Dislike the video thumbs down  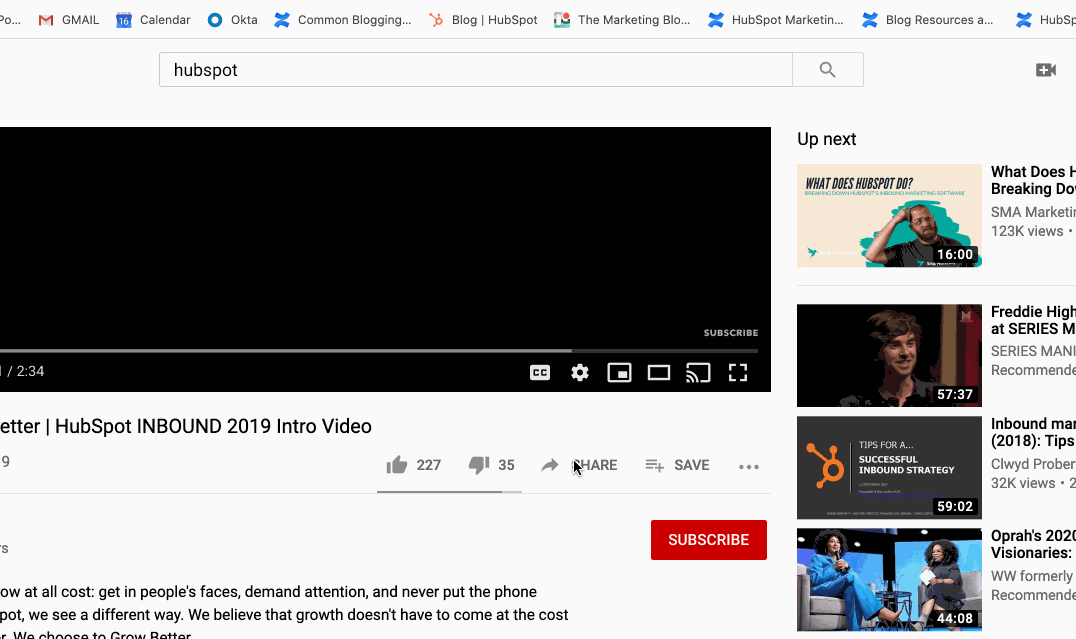click(x=479, y=465)
